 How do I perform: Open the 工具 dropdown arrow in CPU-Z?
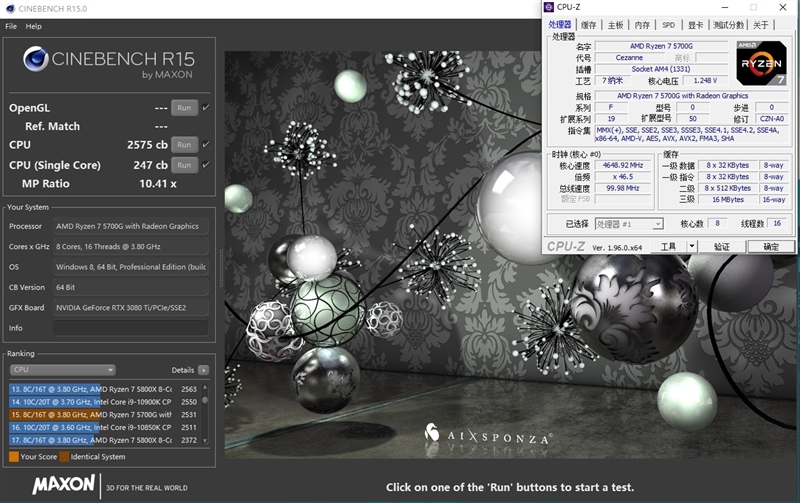point(692,246)
